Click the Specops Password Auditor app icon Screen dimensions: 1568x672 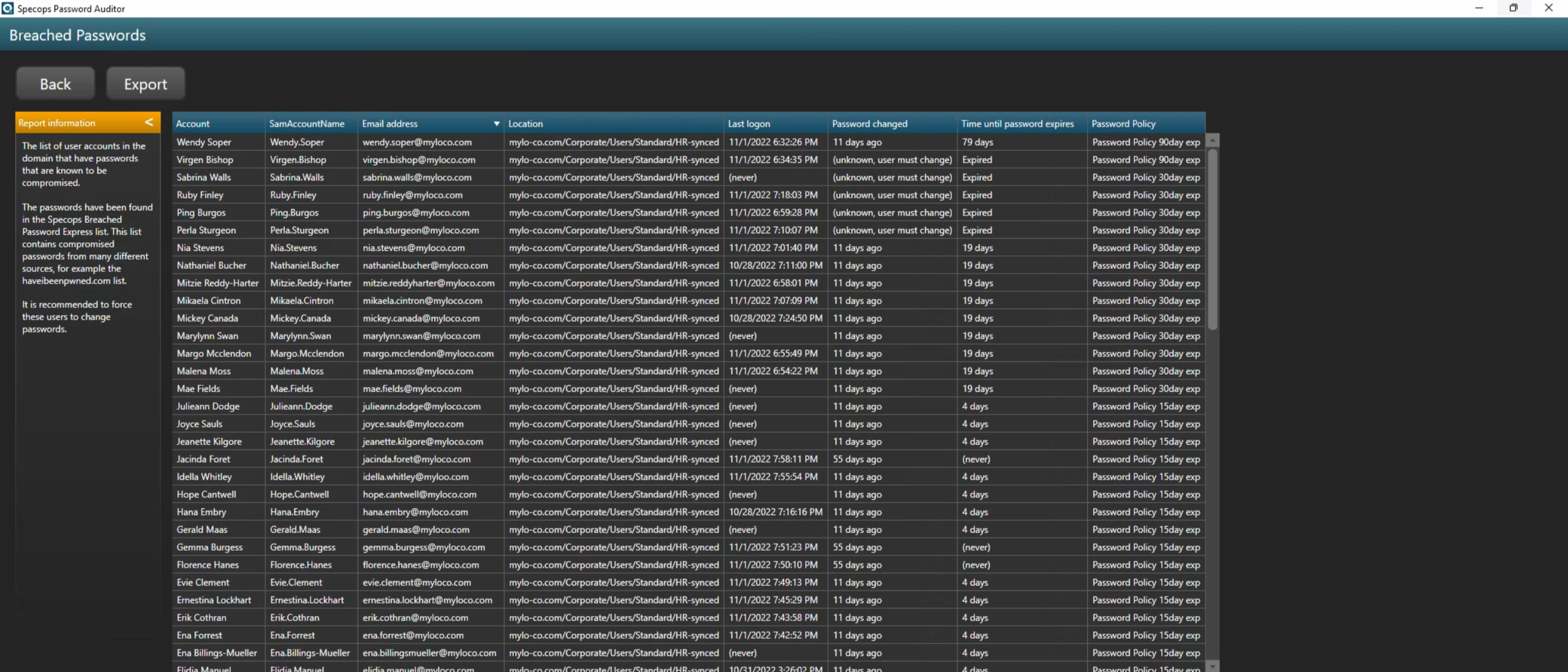7,9
